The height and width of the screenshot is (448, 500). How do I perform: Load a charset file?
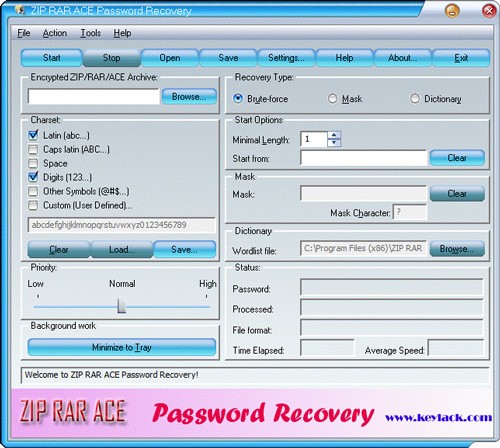pyautogui.click(x=122, y=249)
